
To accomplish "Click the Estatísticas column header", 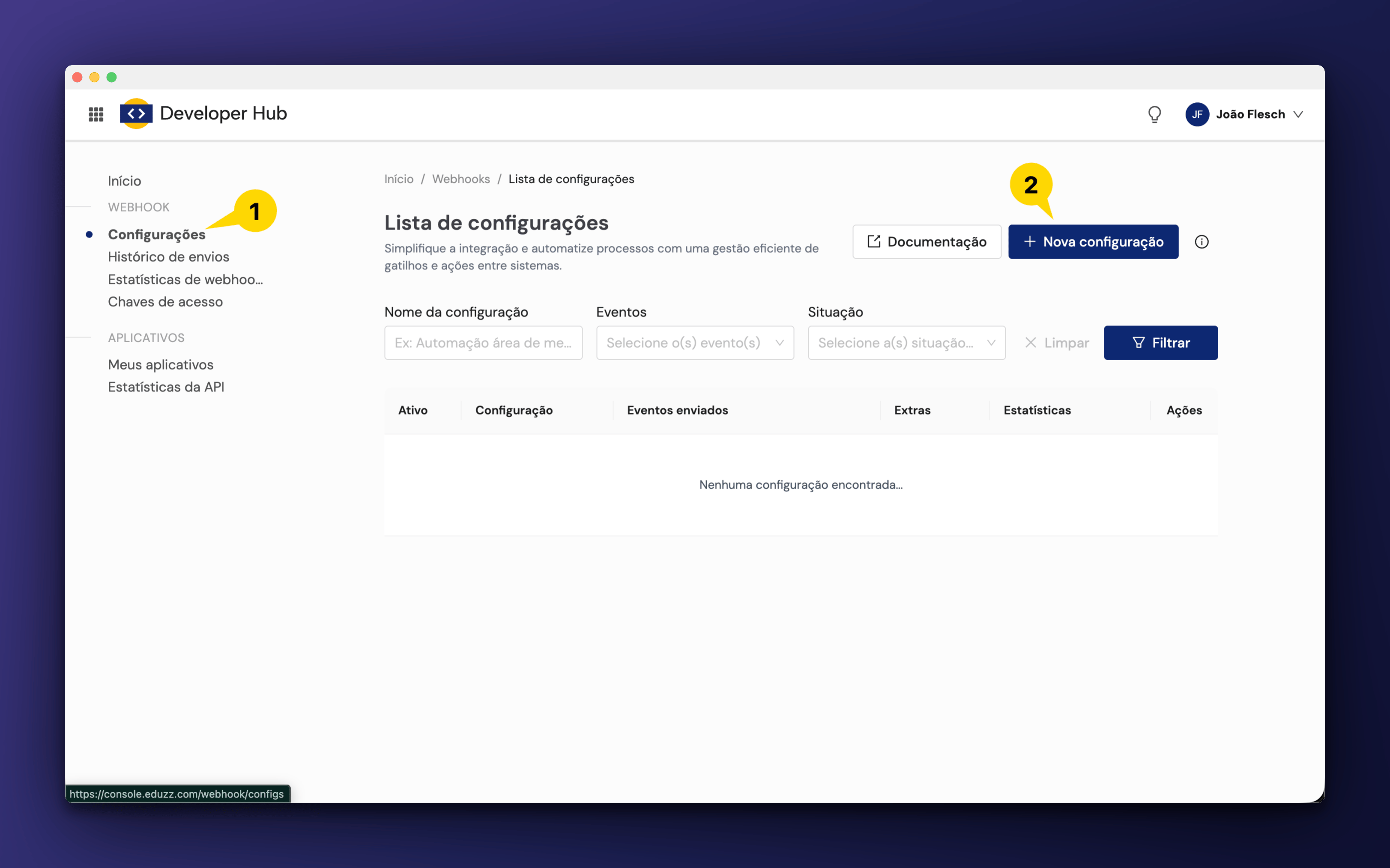I will click(x=1037, y=411).
